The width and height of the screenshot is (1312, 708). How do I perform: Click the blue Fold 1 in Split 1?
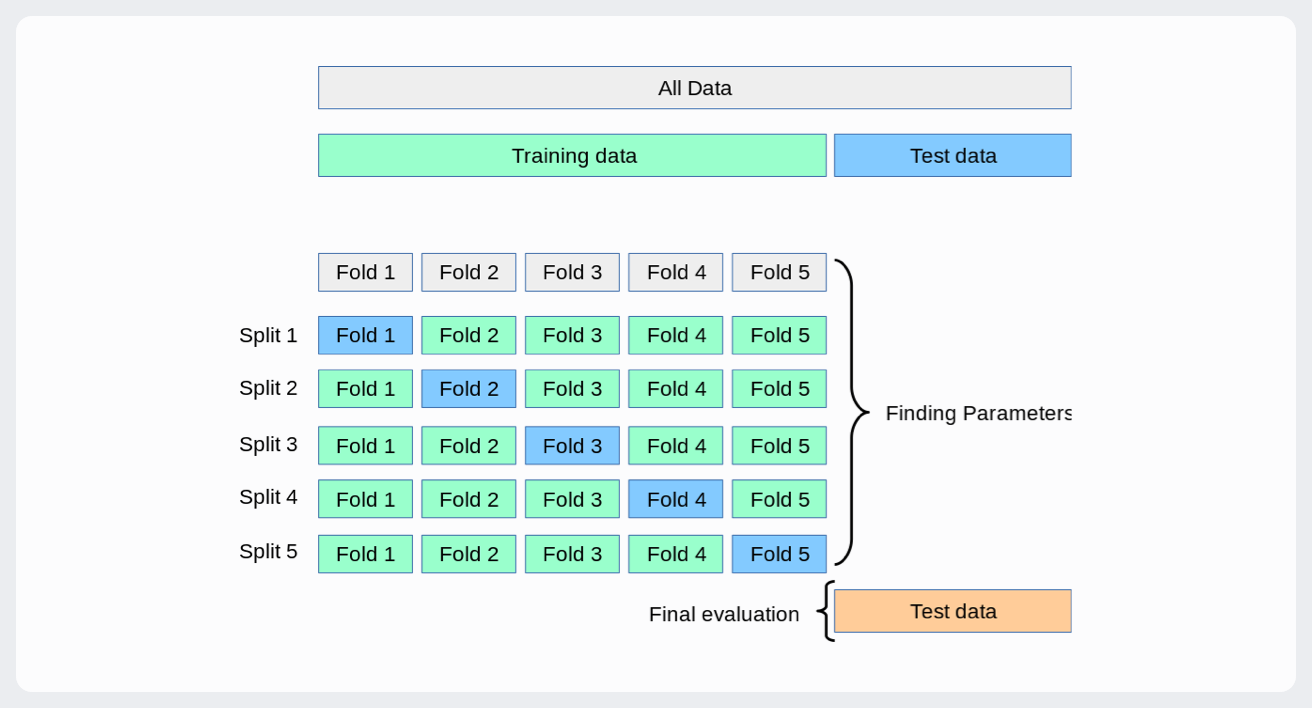click(365, 335)
